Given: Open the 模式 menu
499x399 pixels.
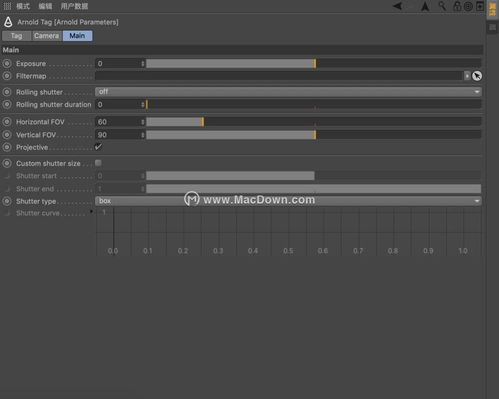Looking at the screenshot, I should click(23, 6).
